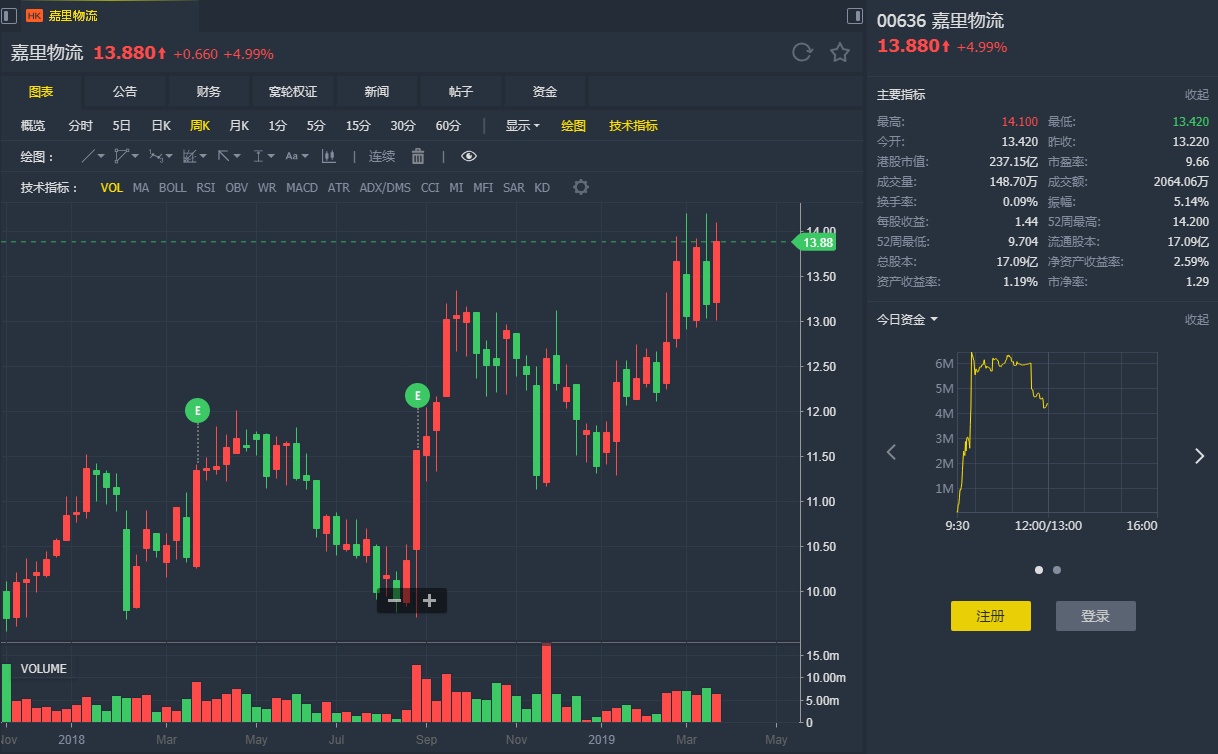This screenshot has width=1218, height=754.
Task: Click the 注册 register button
Action: 991,616
